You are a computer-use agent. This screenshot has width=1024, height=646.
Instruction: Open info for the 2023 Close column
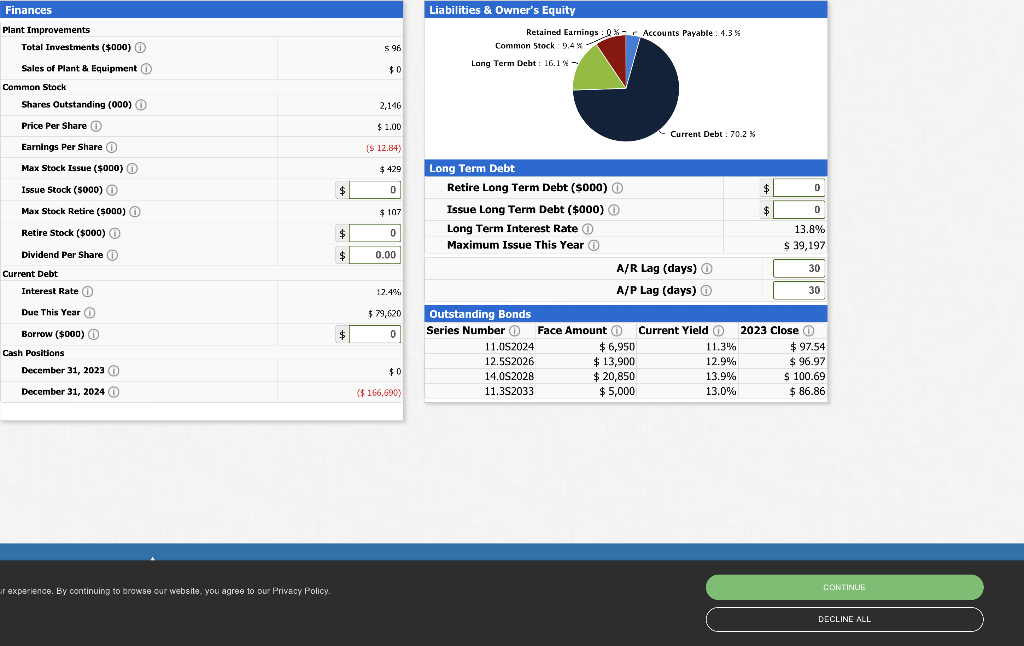[x=808, y=330]
